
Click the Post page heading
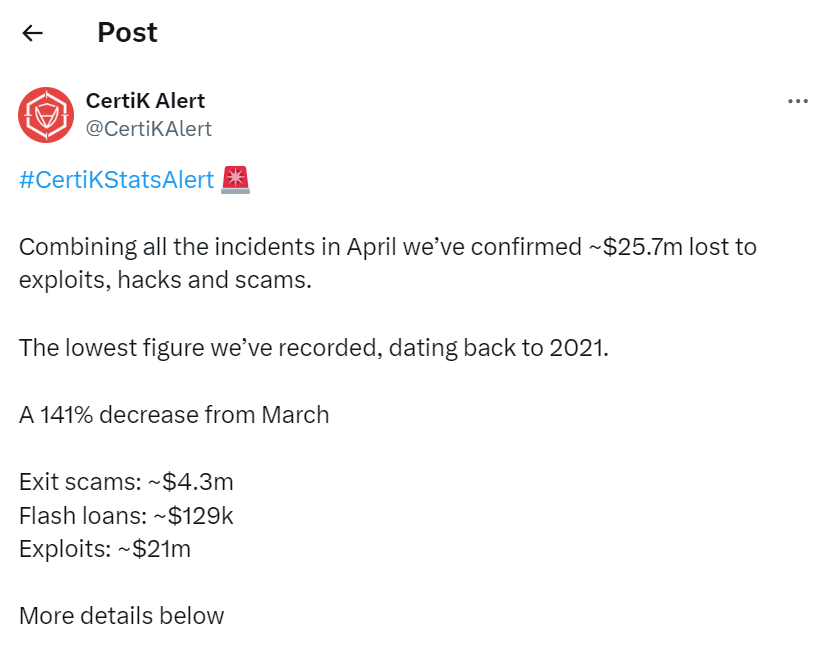(127, 32)
